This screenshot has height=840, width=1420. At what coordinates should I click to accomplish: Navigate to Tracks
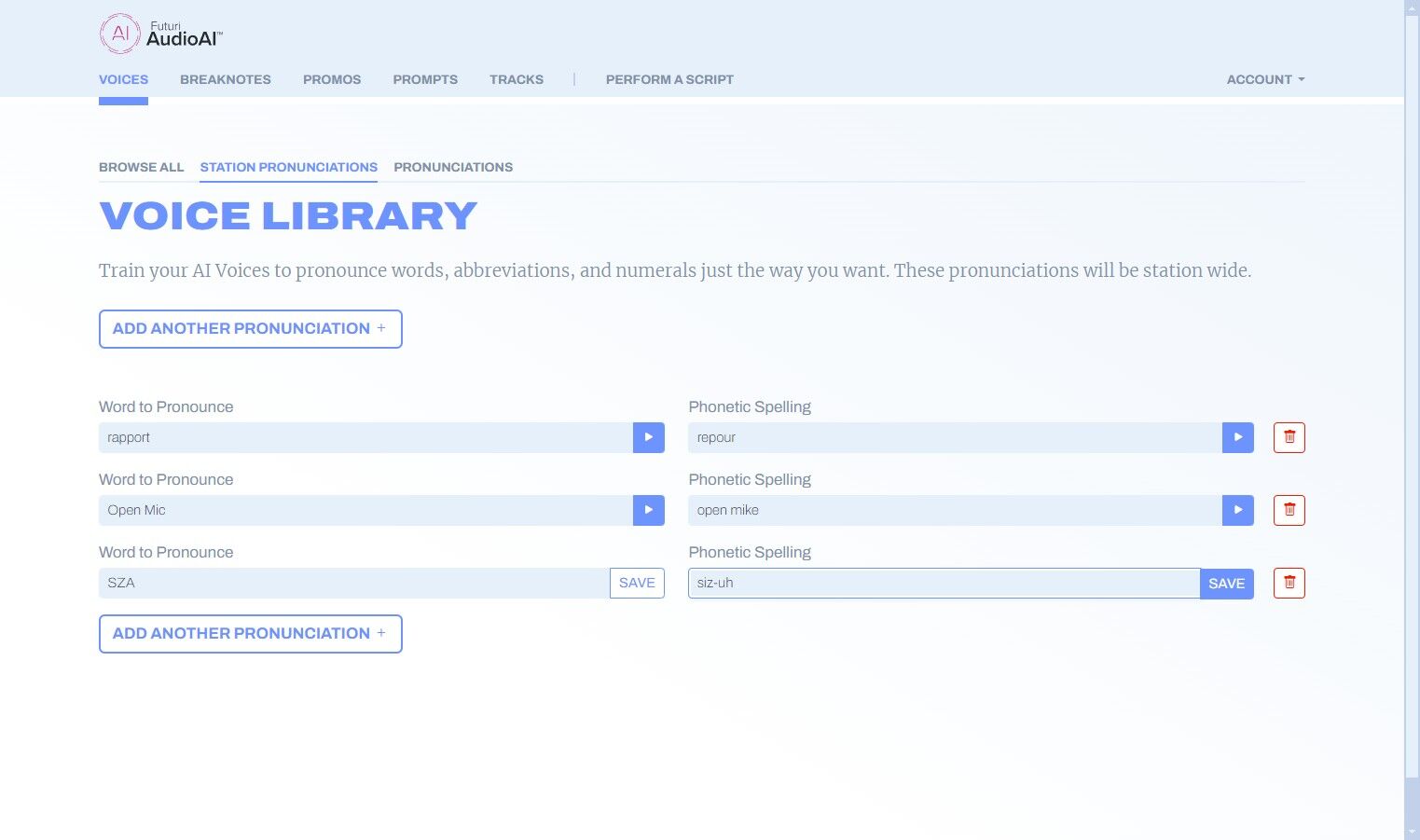pyautogui.click(x=516, y=79)
